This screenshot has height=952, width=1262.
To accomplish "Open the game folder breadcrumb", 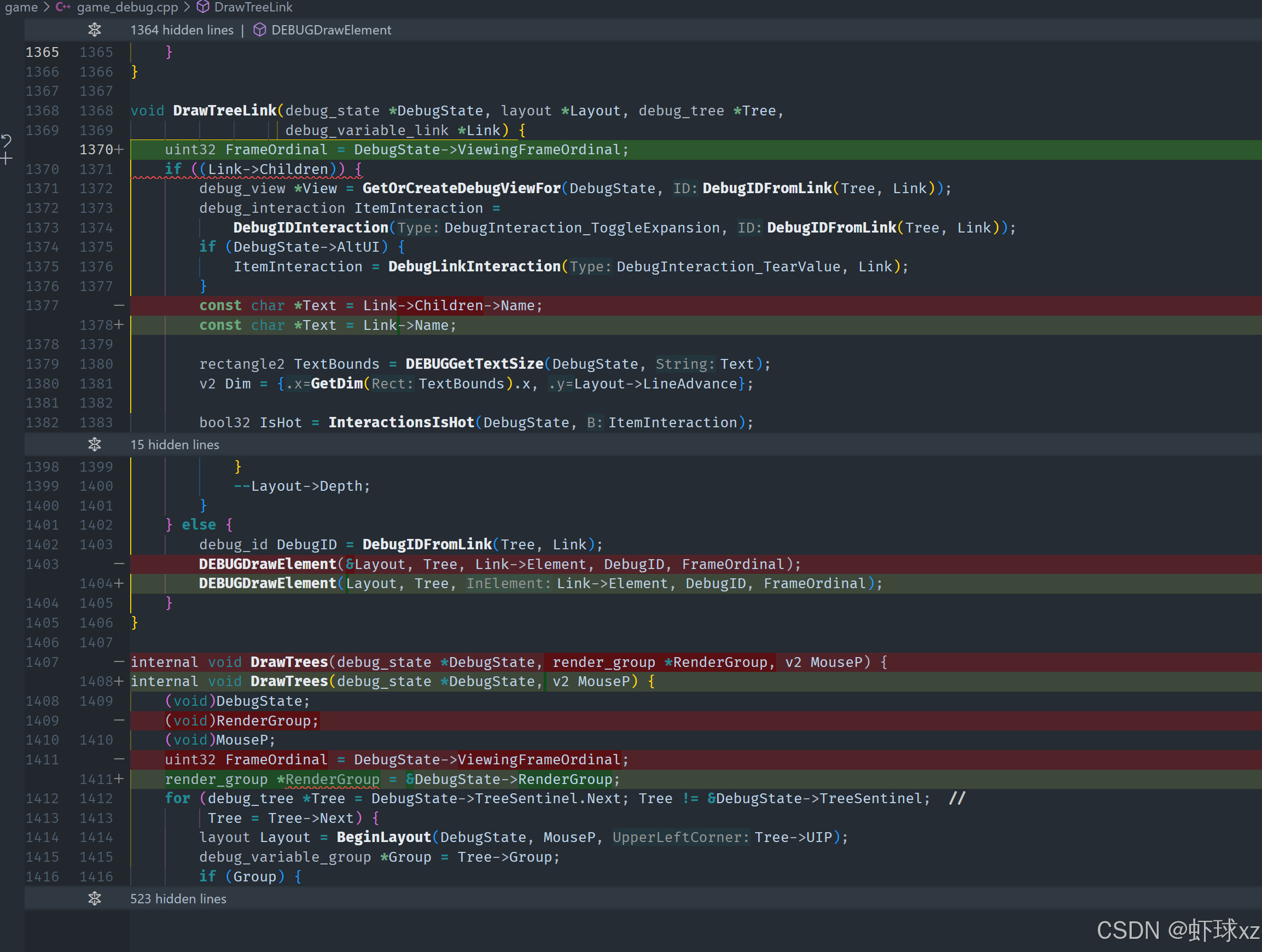I will [21, 7].
